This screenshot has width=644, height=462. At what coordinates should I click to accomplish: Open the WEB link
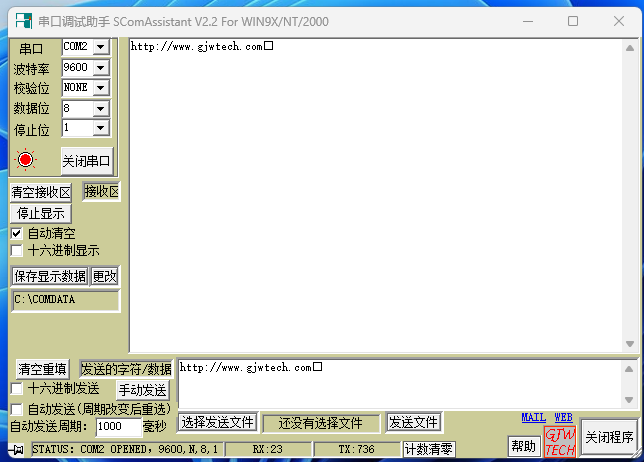564,417
